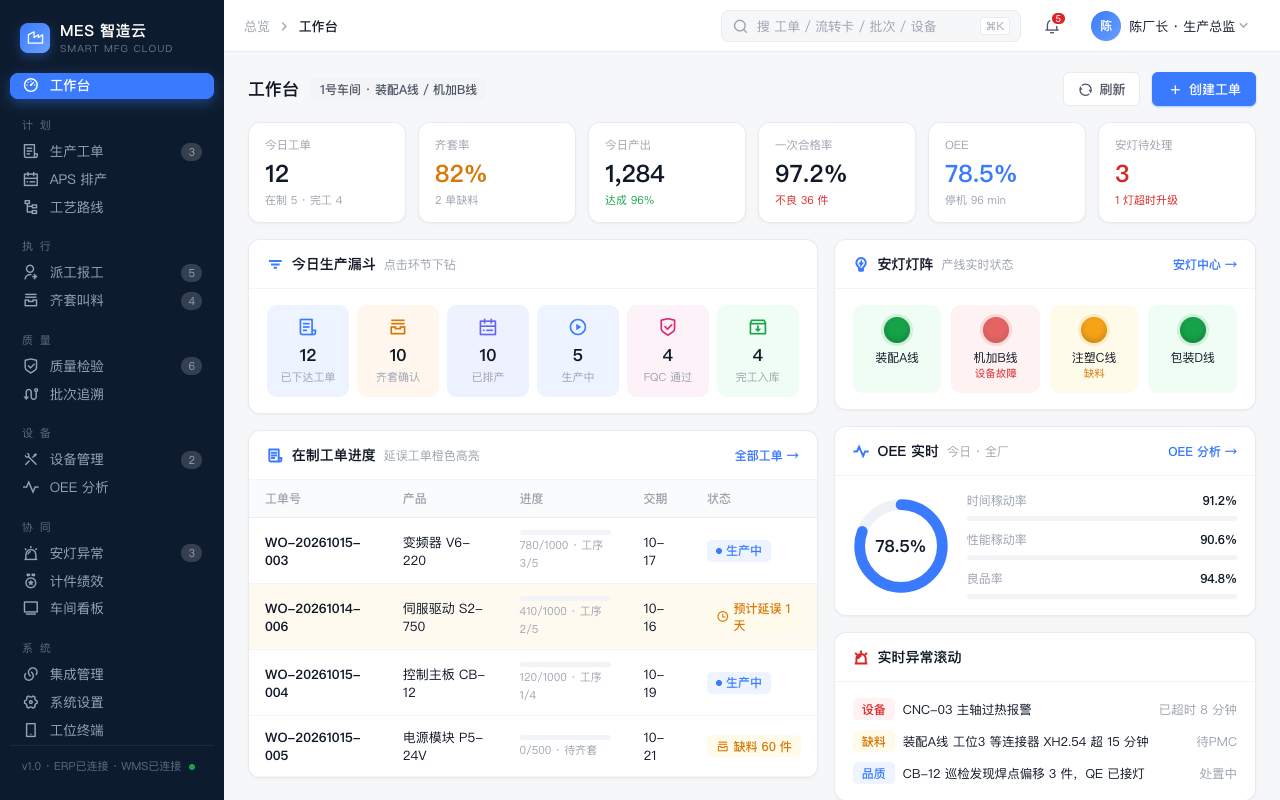
Task: Click the 总览 breadcrumb
Action: [x=257, y=27]
